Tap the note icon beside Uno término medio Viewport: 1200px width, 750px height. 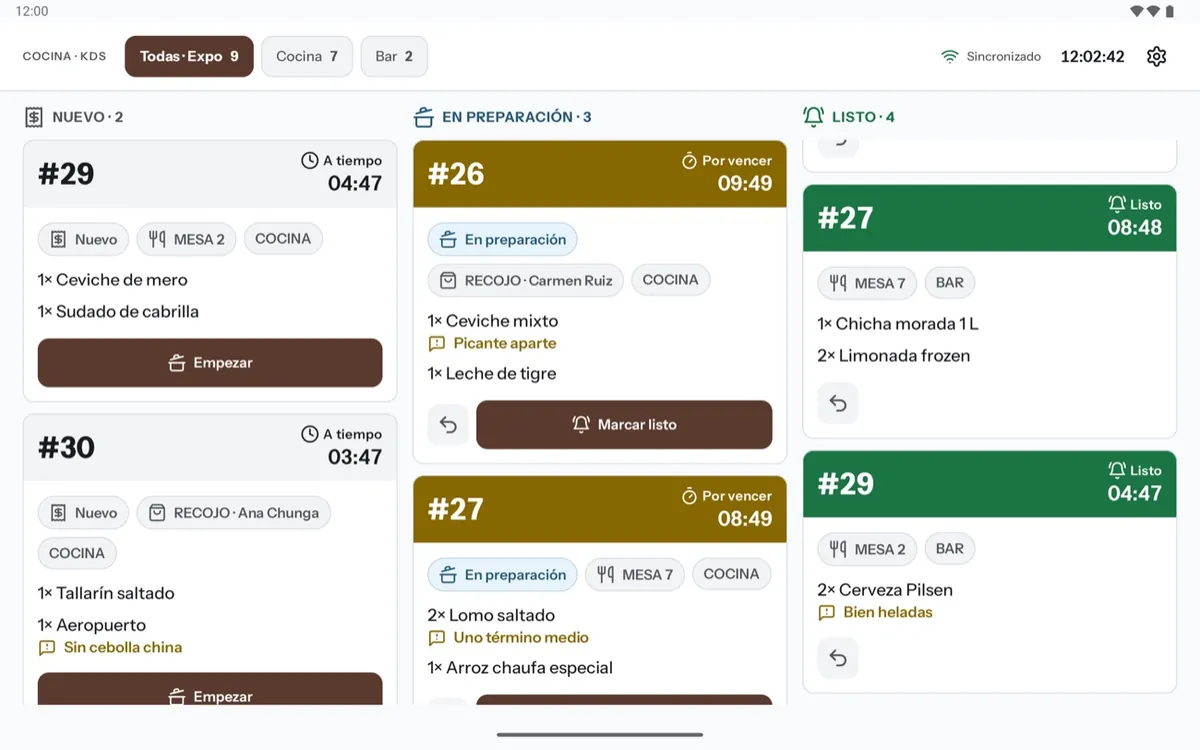coord(437,638)
